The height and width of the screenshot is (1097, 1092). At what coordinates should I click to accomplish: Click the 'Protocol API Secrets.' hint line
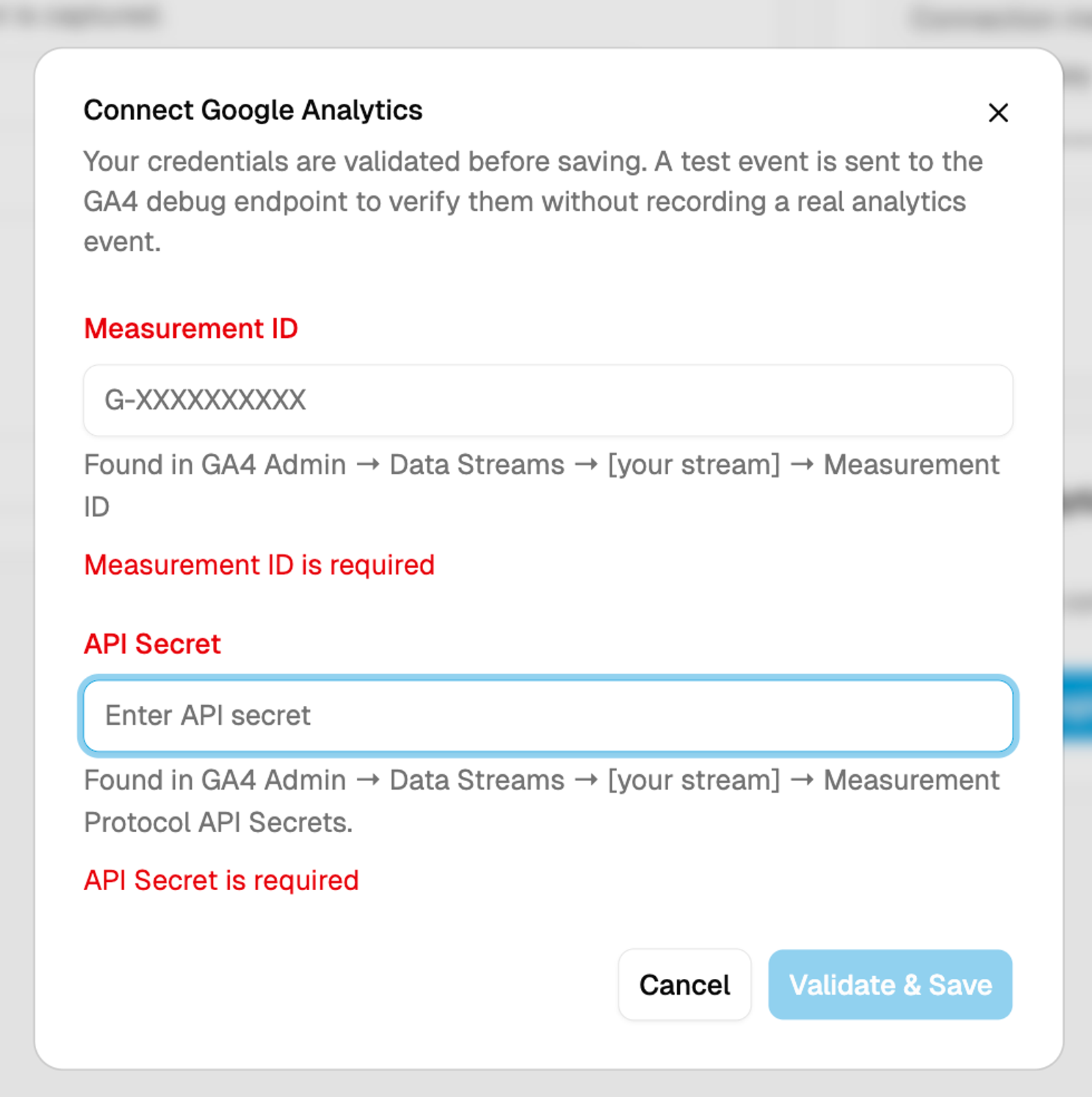(x=218, y=823)
